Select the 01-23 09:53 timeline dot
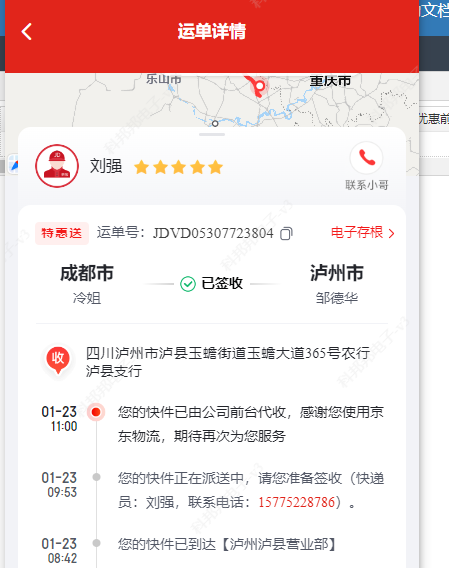Screen dimensions: 449x568 (x=96, y=477)
